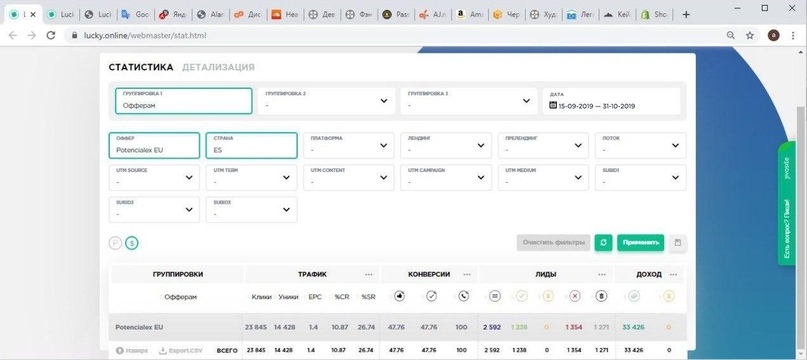Open the Группировка 1 field

184,100
